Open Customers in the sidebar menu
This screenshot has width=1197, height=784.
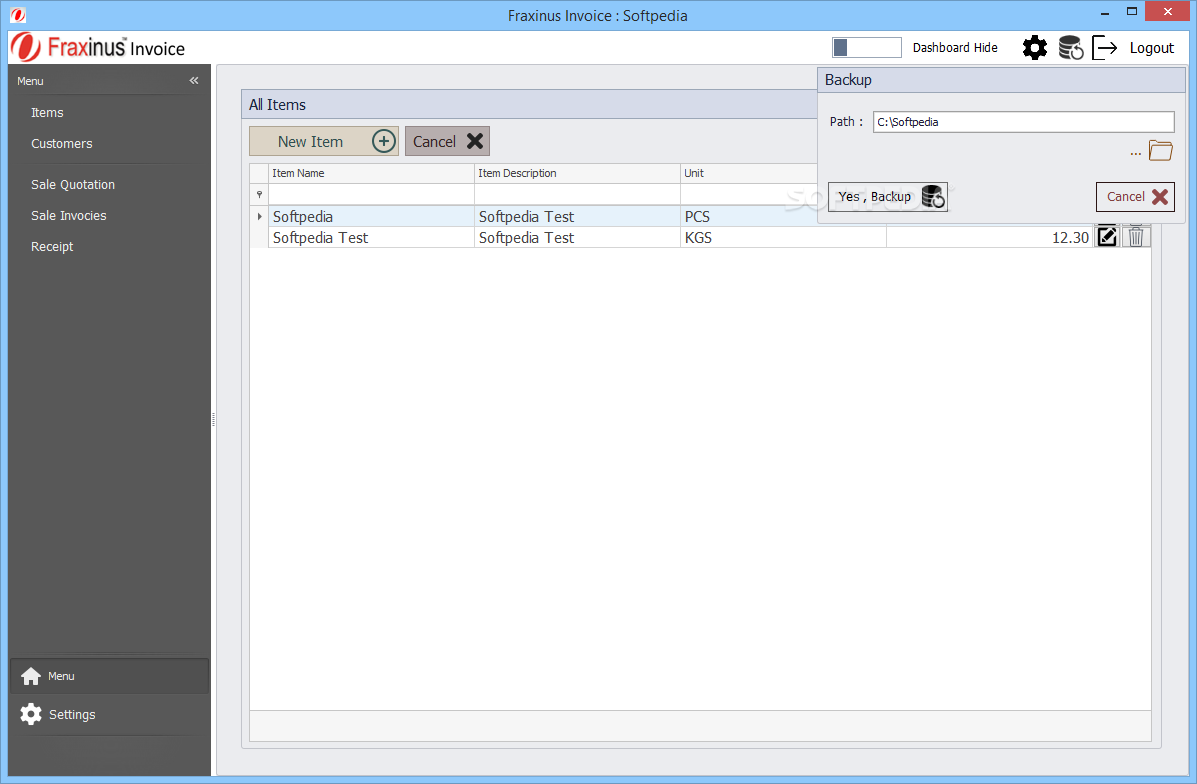61,144
